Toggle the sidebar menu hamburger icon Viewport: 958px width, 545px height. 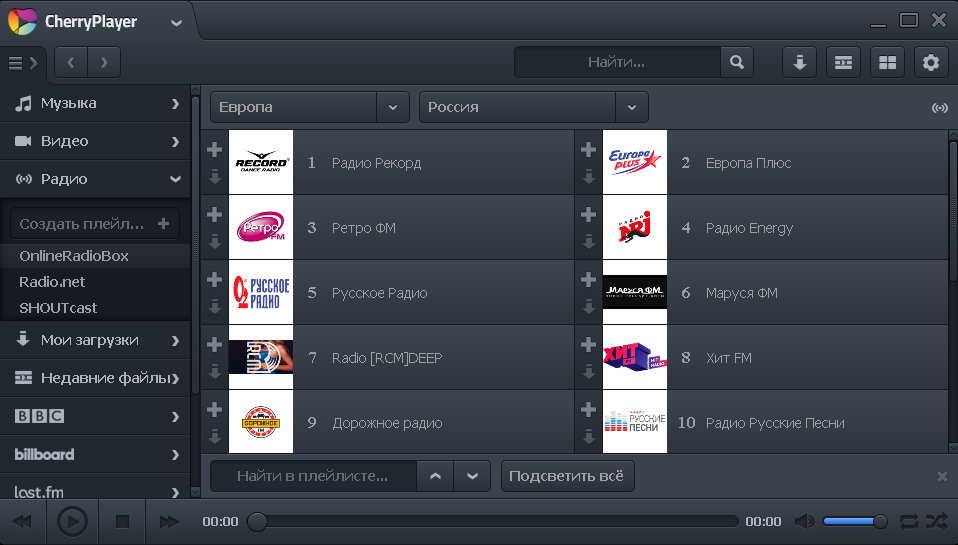pos(23,63)
